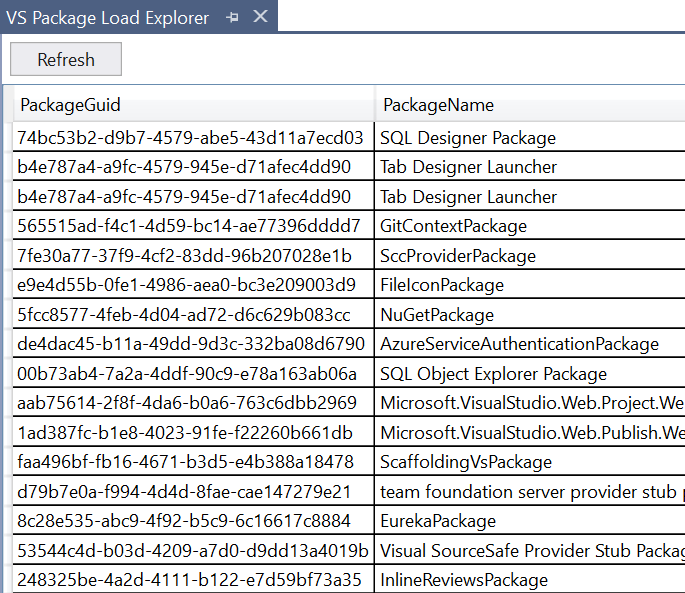Select GUID e9e4d55b-0fe1-4986-aea0-bc3e209003d9

coord(194,285)
